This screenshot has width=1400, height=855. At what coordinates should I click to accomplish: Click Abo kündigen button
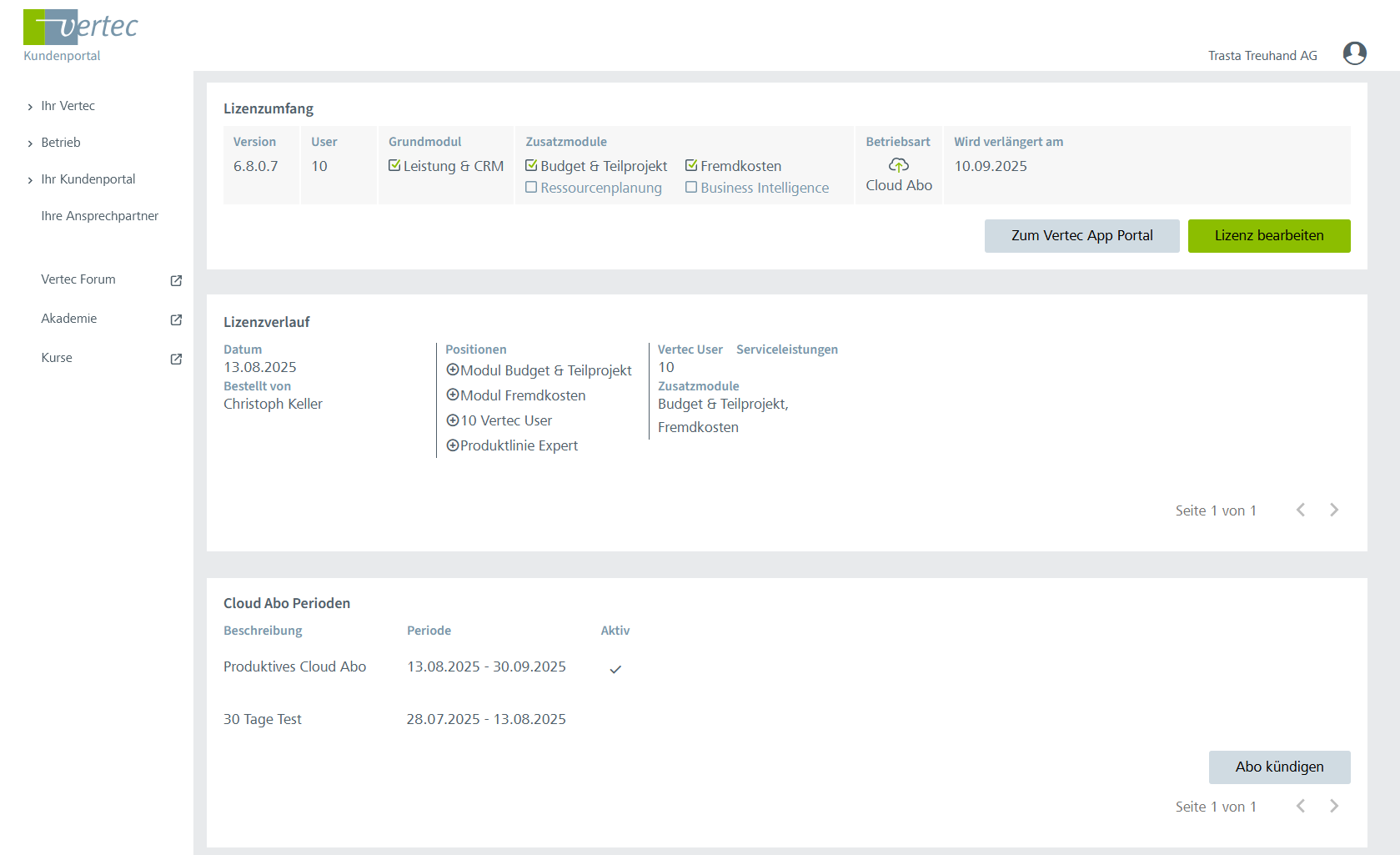(1279, 767)
